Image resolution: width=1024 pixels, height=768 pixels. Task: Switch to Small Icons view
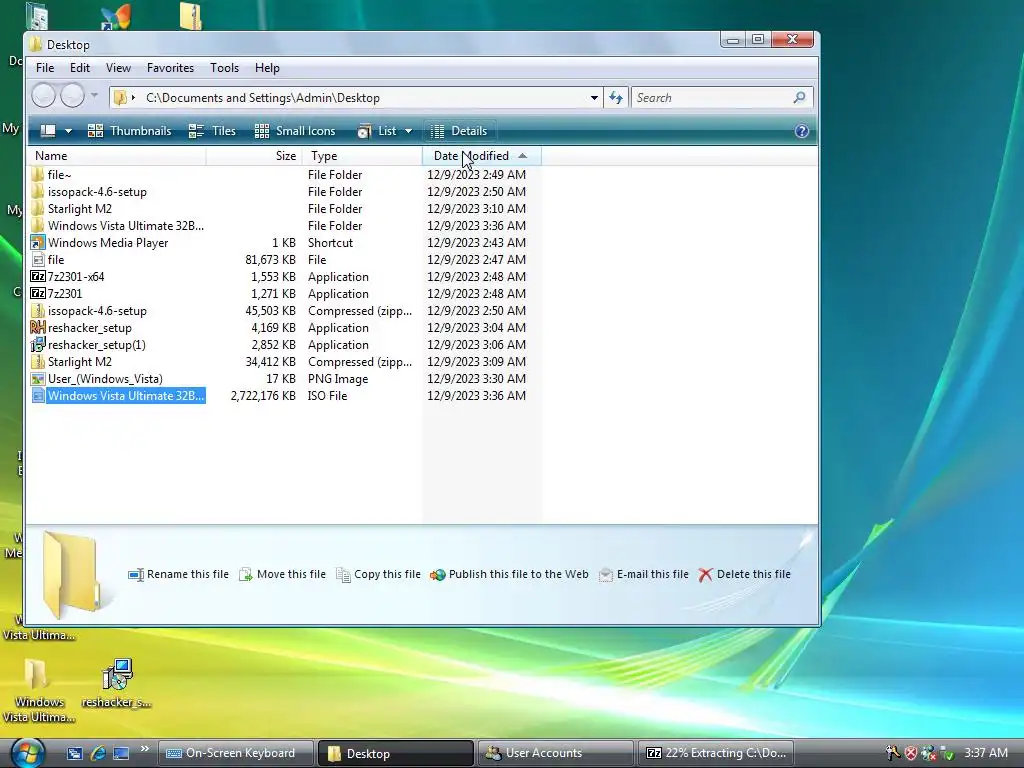(295, 131)
